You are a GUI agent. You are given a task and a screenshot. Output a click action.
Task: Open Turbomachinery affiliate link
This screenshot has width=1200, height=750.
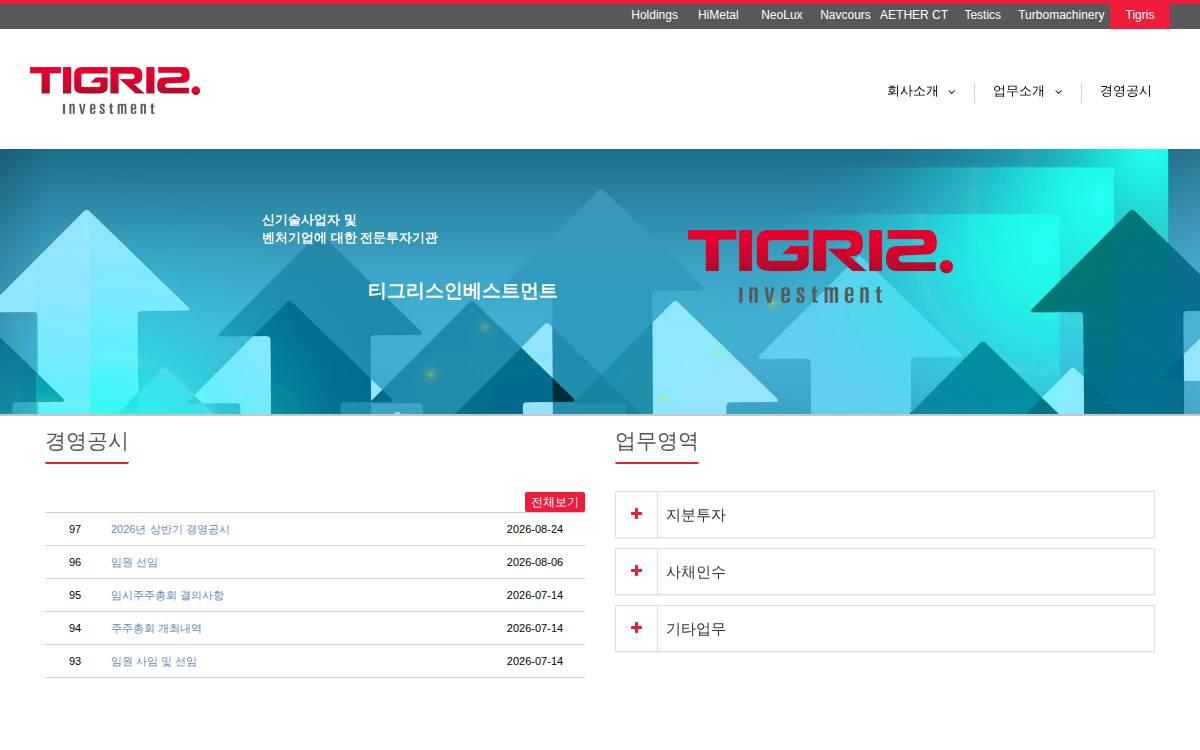click(x=1061, y=15)
